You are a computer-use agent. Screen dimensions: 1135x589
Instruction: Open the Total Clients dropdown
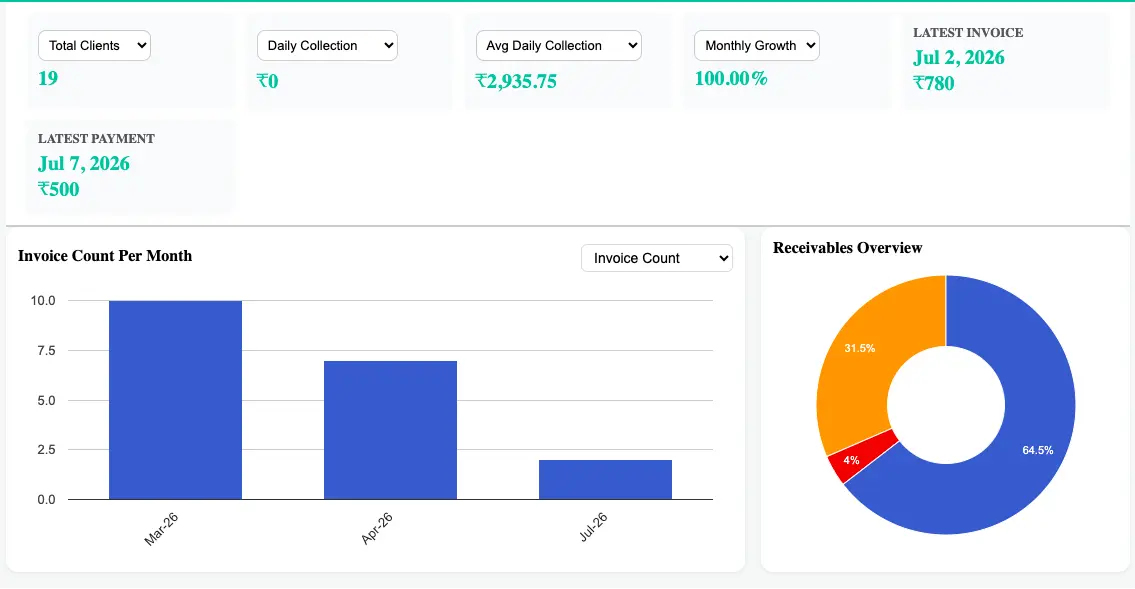[94, 46]
